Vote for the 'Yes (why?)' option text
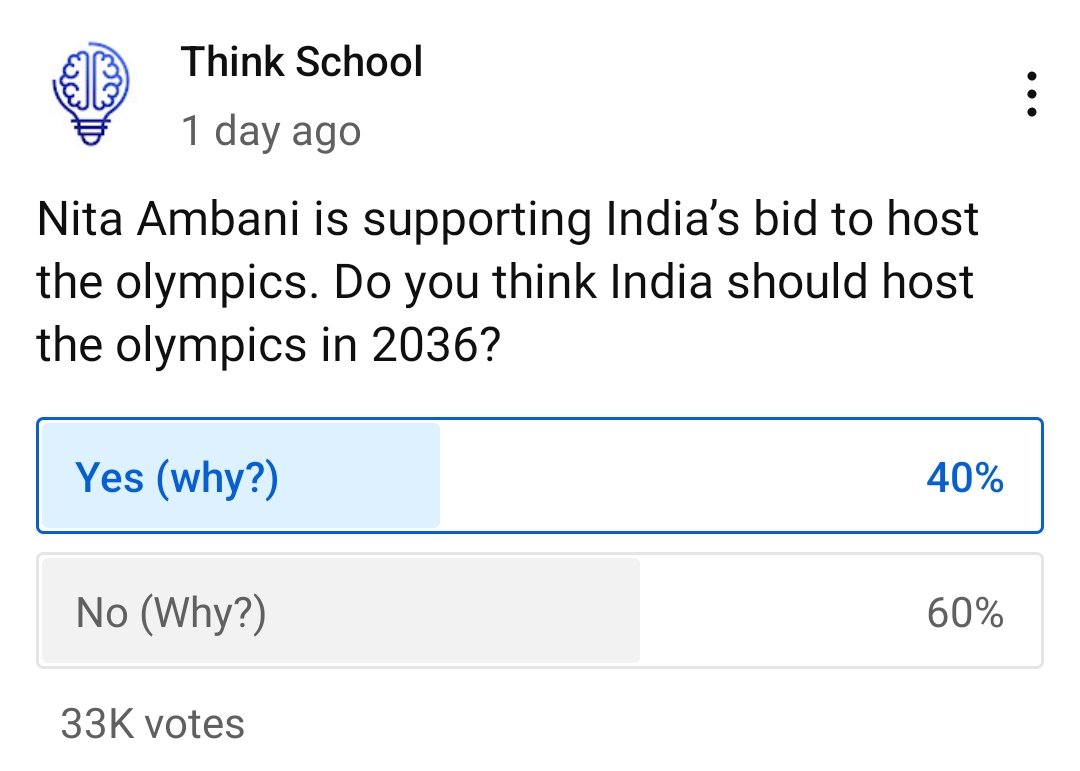 point(177,479)
